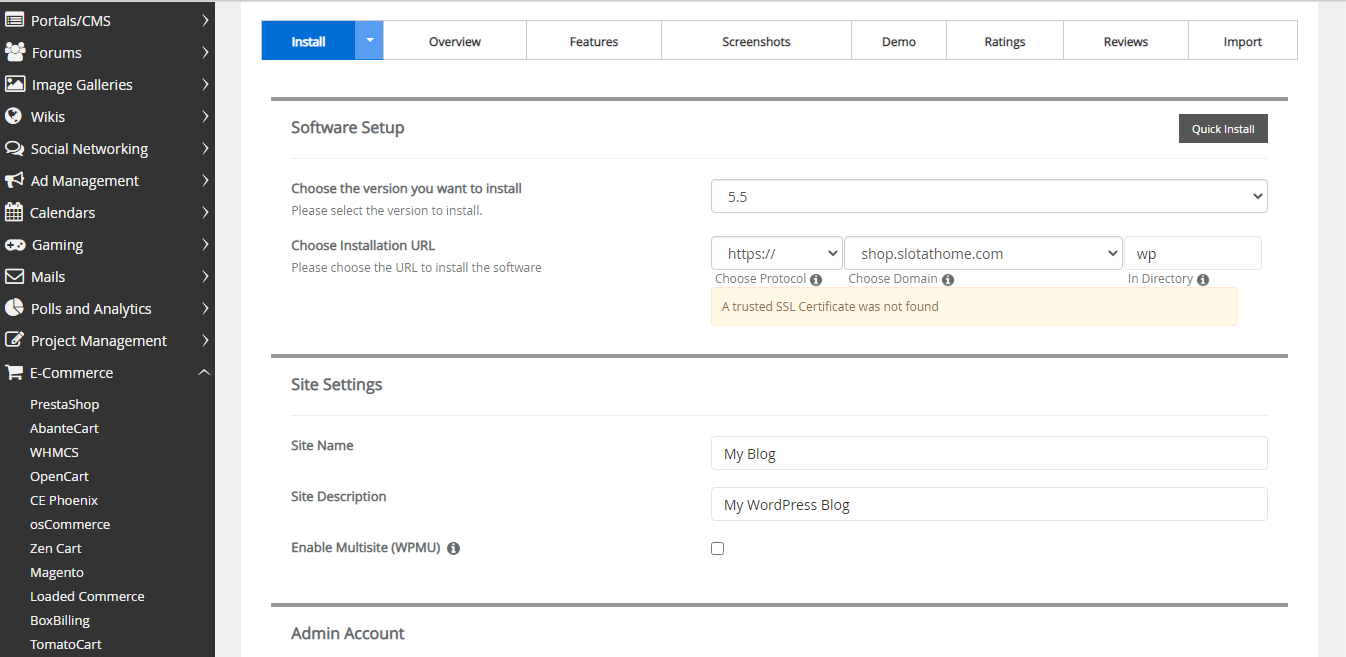Image resolution: width=1346 pixels, height=657 pixels.
Task: Select PrestaShop from the E-Commerce list
Action: 64,404
